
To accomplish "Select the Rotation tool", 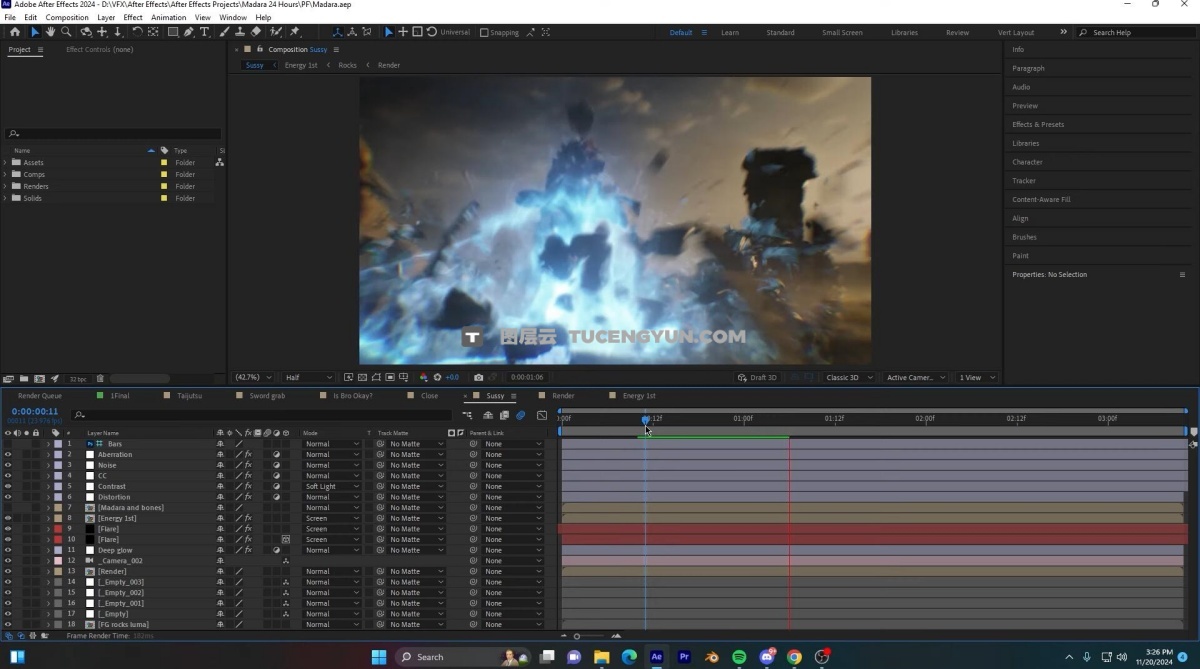I will pos(136,32).
